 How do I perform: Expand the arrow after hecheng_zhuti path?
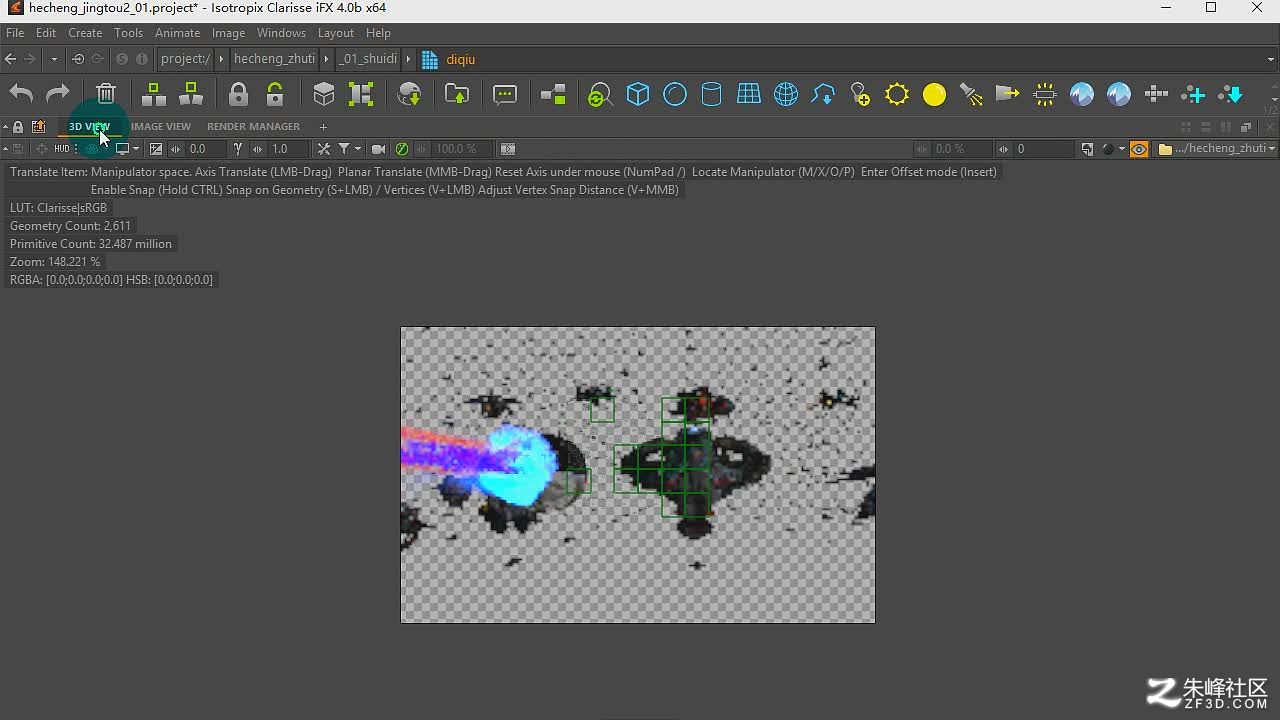(x=326, y=59)
